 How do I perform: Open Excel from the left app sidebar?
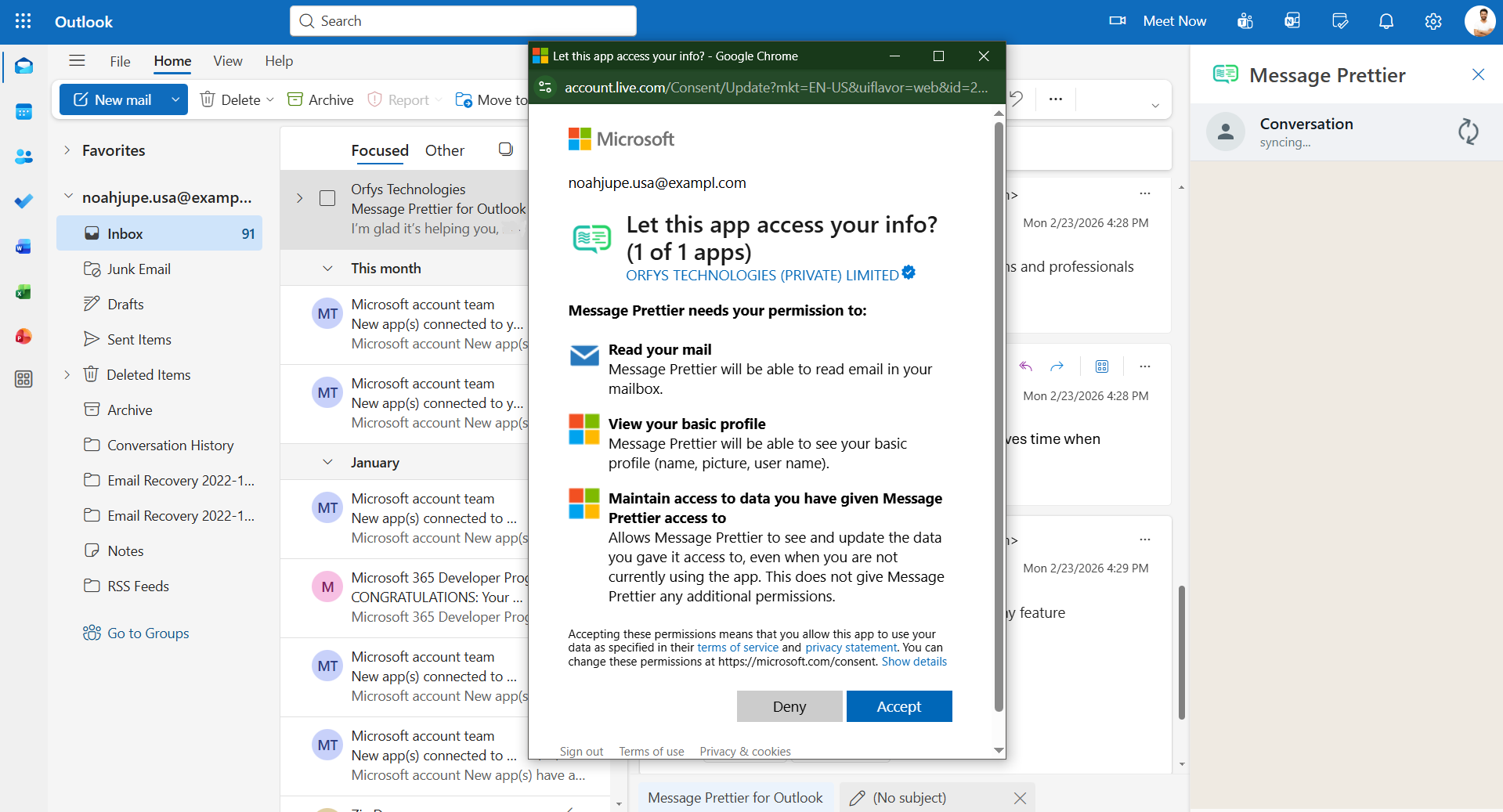coord(23,291)
